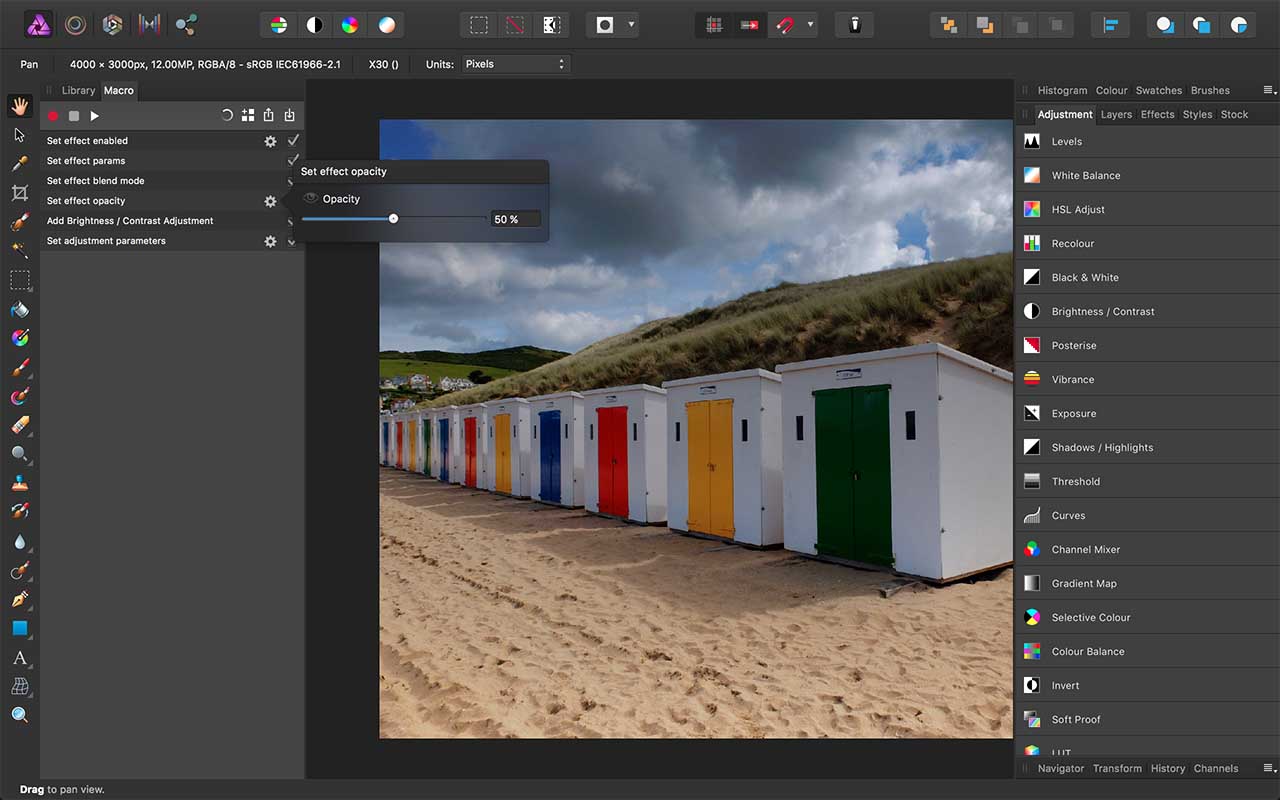Click the Select All marquee toolbar icon
The height and width of the screenshot is (800, 1280).
[x=479, y=25]
